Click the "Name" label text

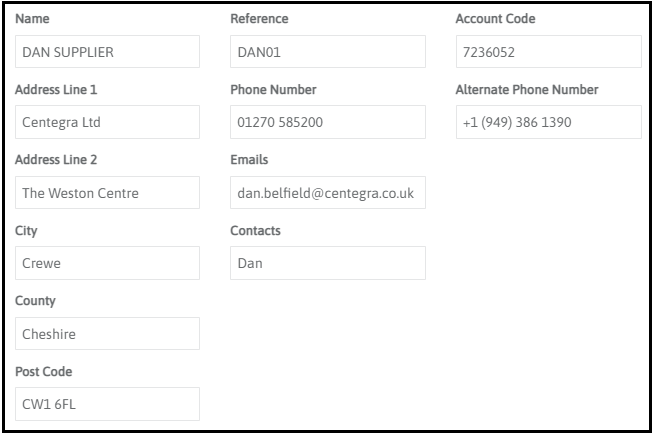coord(32,19)
